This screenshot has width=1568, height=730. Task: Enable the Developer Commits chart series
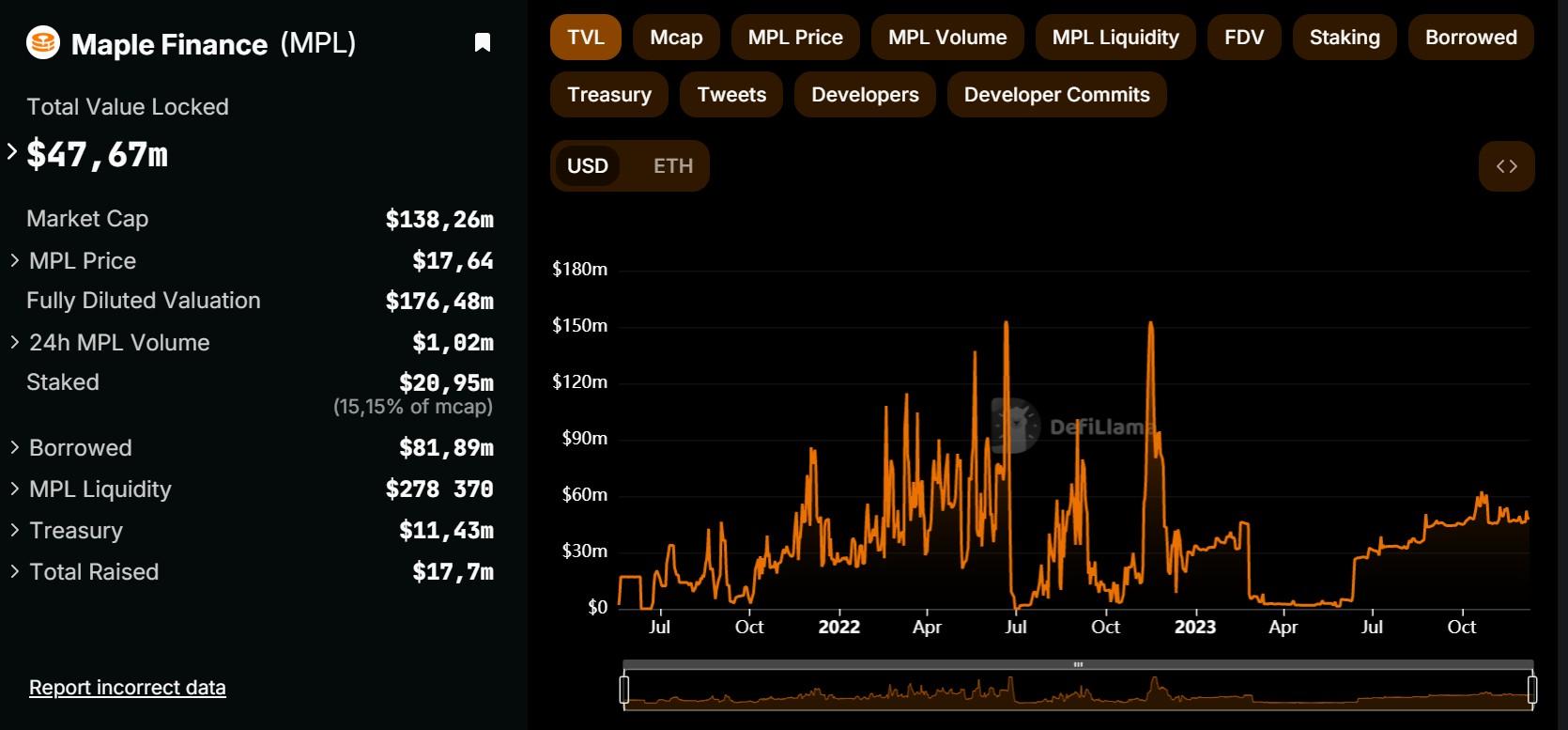pos(1057,95)
